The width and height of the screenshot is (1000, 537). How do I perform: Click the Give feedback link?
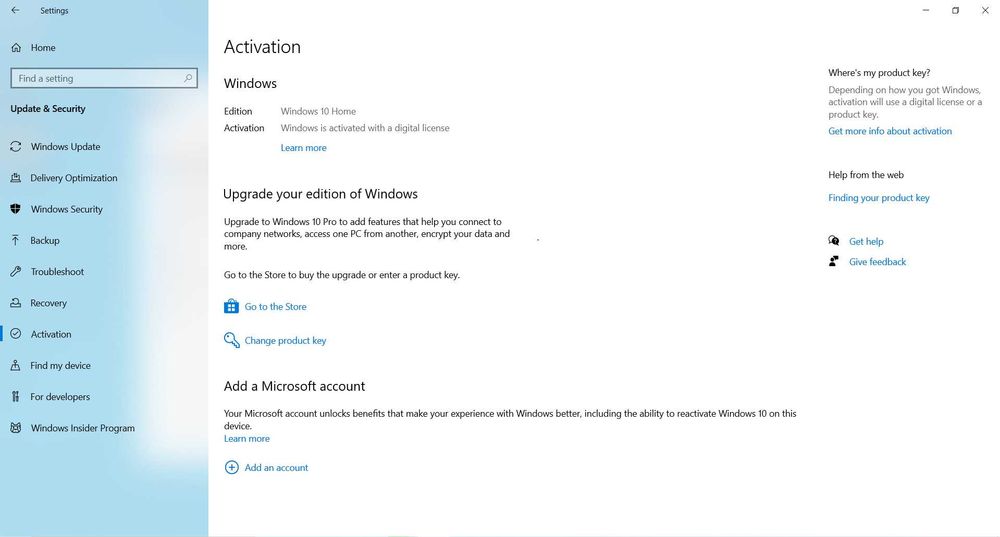877,262
